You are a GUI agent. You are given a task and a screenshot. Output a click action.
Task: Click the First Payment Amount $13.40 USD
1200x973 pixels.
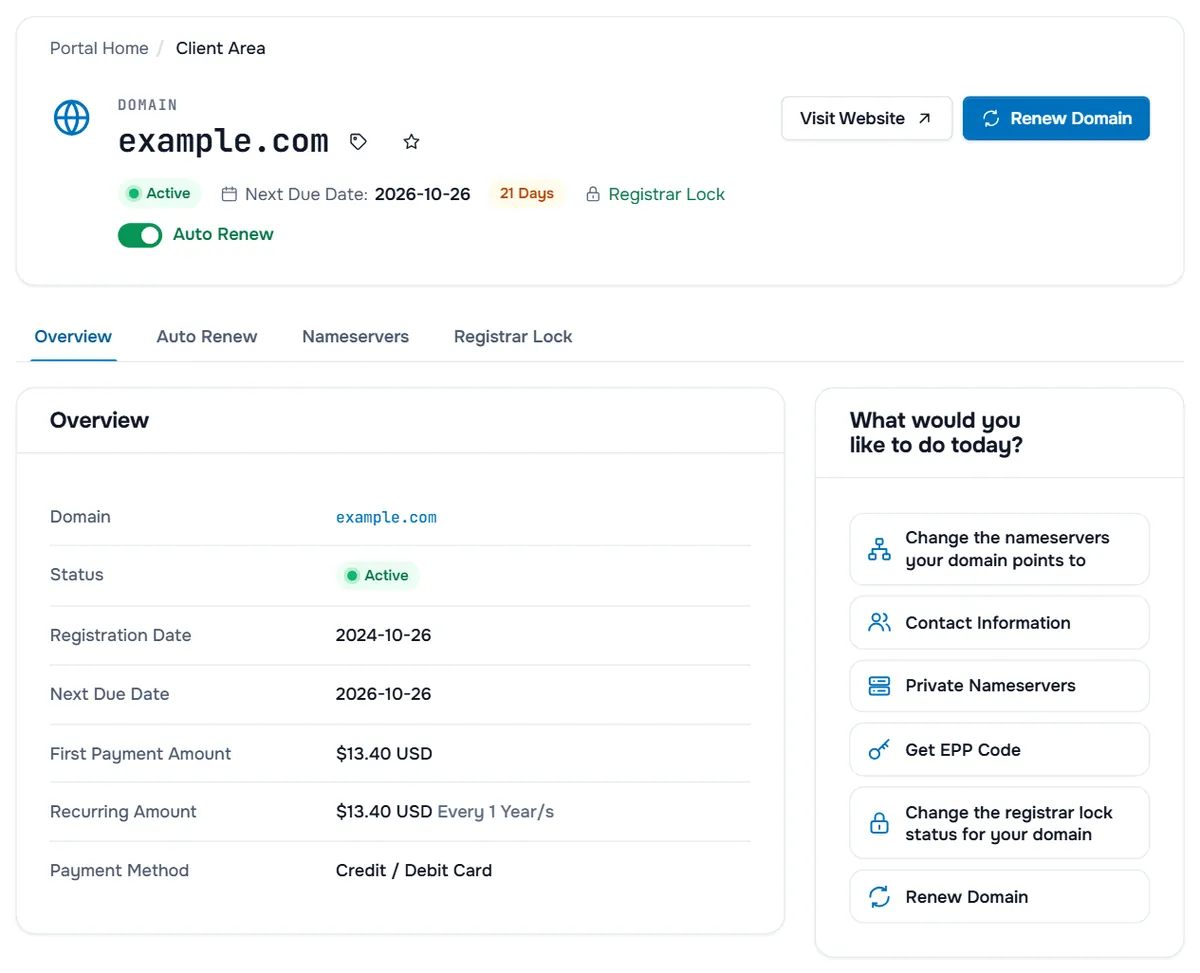coord(384,754)
